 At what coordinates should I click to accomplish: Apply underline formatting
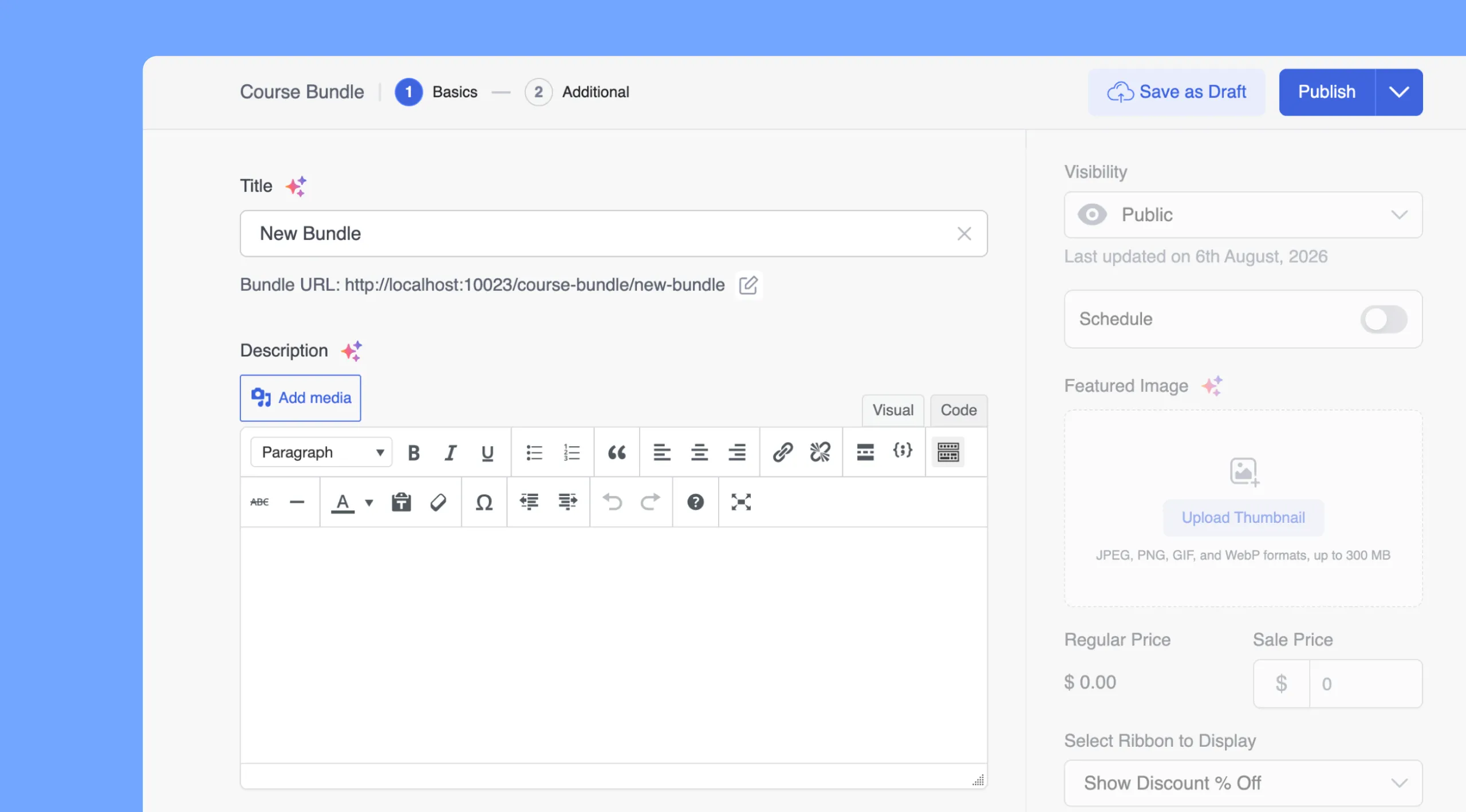pos(487,452)
